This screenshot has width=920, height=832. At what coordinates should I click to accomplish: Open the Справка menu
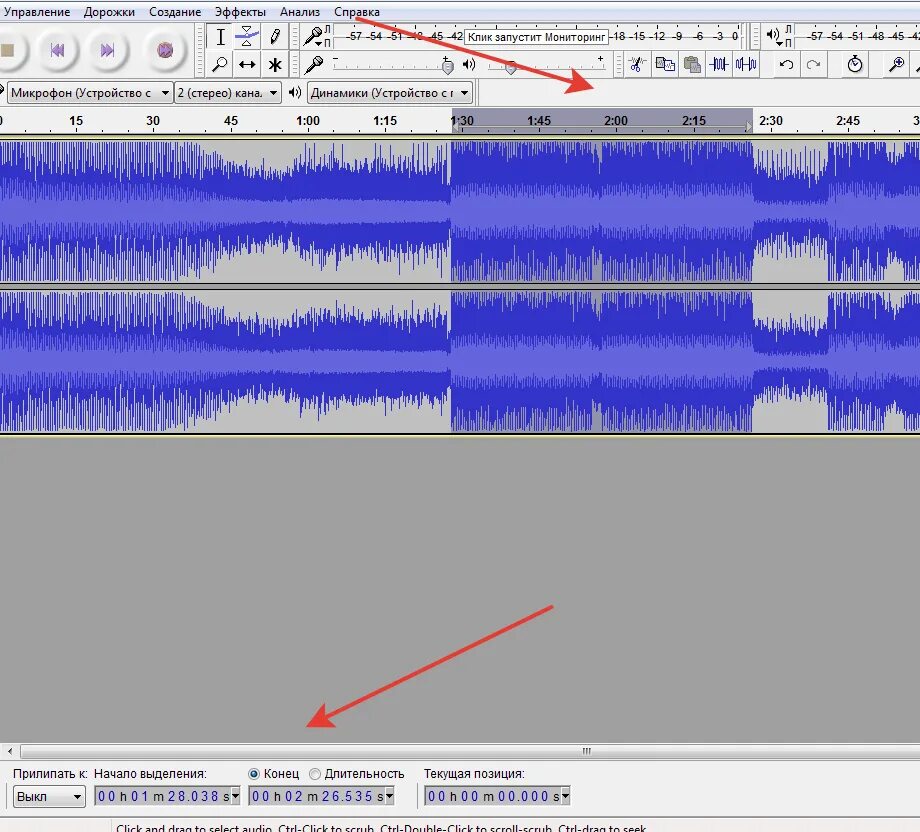357,12
